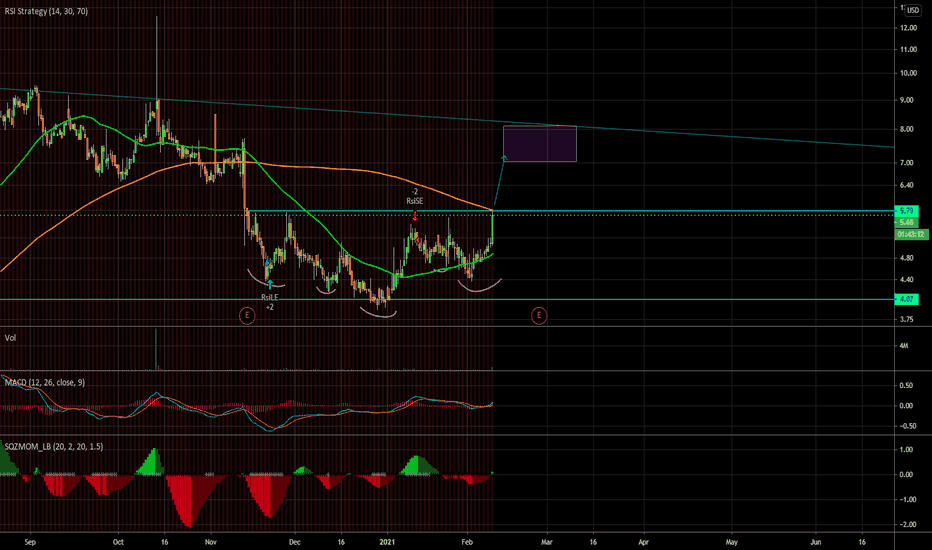
Task: Select the MACD (12, 26, close, 9) legend
Action: (x=45, y=382)
